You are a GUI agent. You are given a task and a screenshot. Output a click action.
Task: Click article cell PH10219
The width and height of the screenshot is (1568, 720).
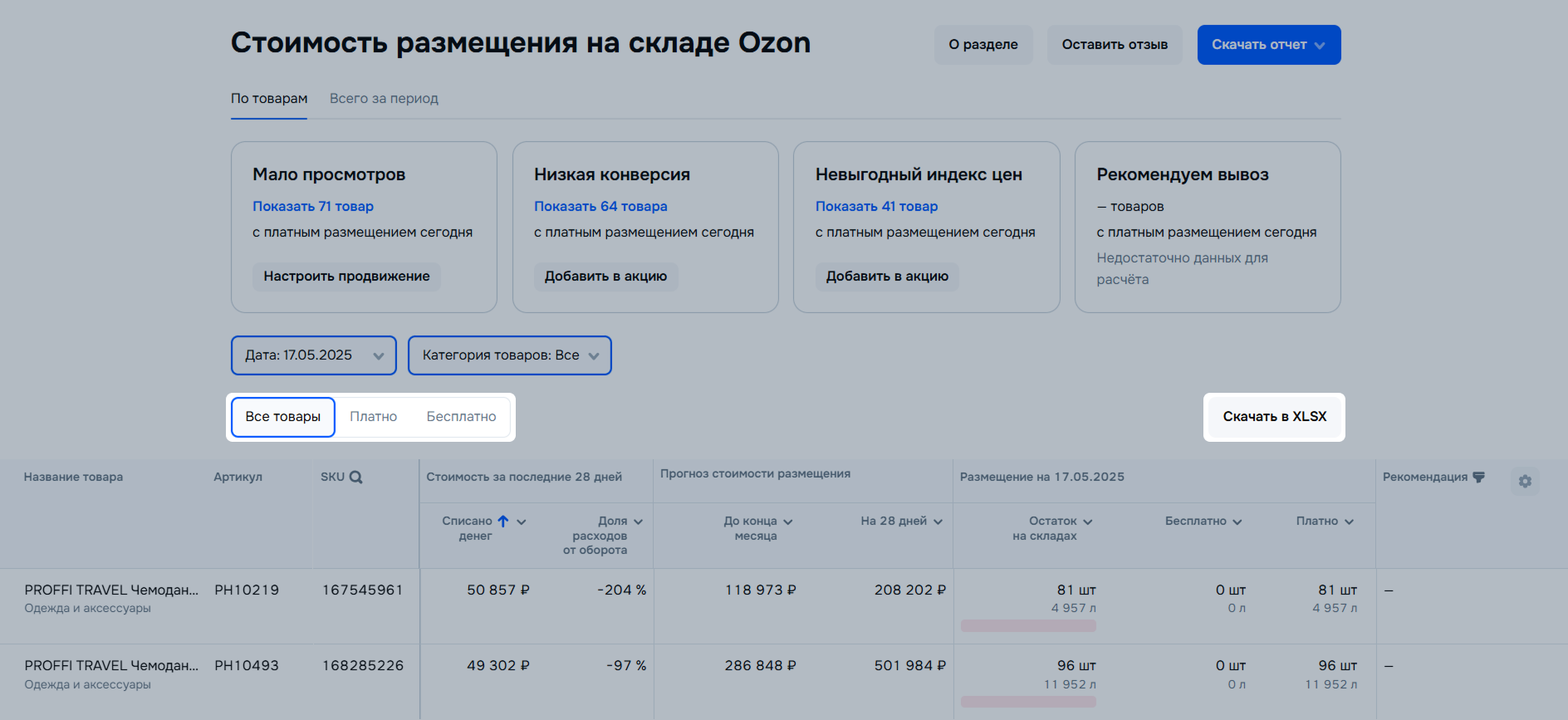click(x=247, y=590)
